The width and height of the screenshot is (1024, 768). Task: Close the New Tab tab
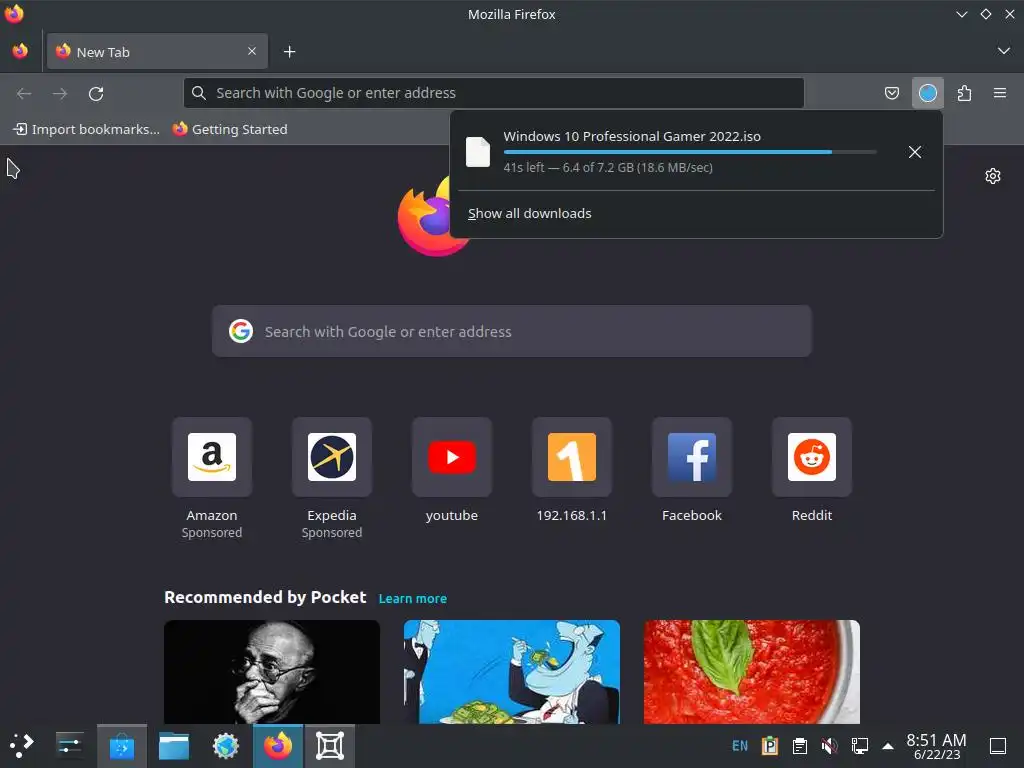click(252, 51)
